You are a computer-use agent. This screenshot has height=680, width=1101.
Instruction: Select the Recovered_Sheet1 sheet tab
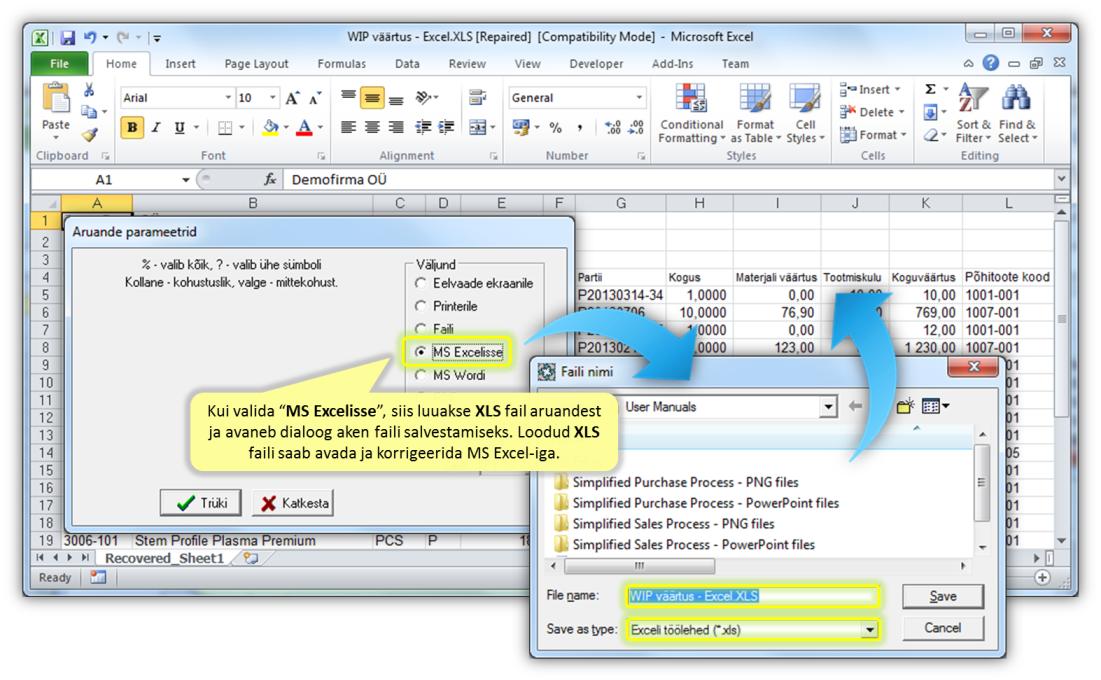click(x=164, y=558)
